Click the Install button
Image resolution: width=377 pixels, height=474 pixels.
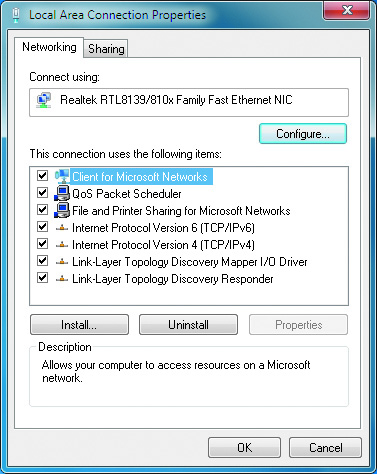pos(79,325)
